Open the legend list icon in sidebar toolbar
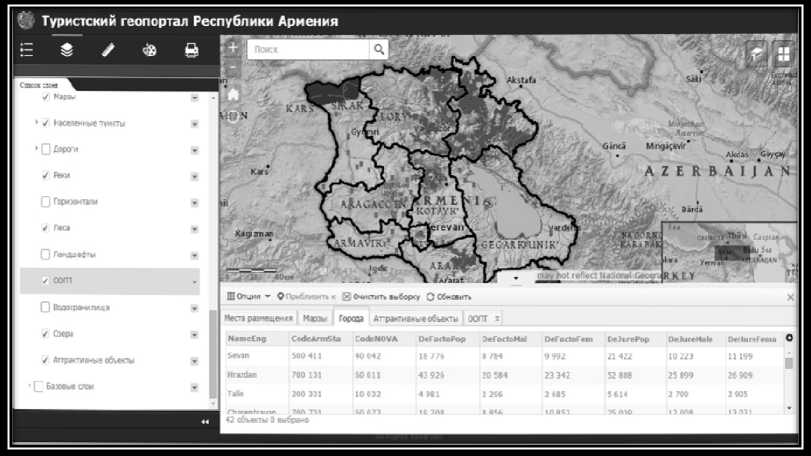Image resolution: width=811 pixels, height=456 pixels. click(27, 50)
